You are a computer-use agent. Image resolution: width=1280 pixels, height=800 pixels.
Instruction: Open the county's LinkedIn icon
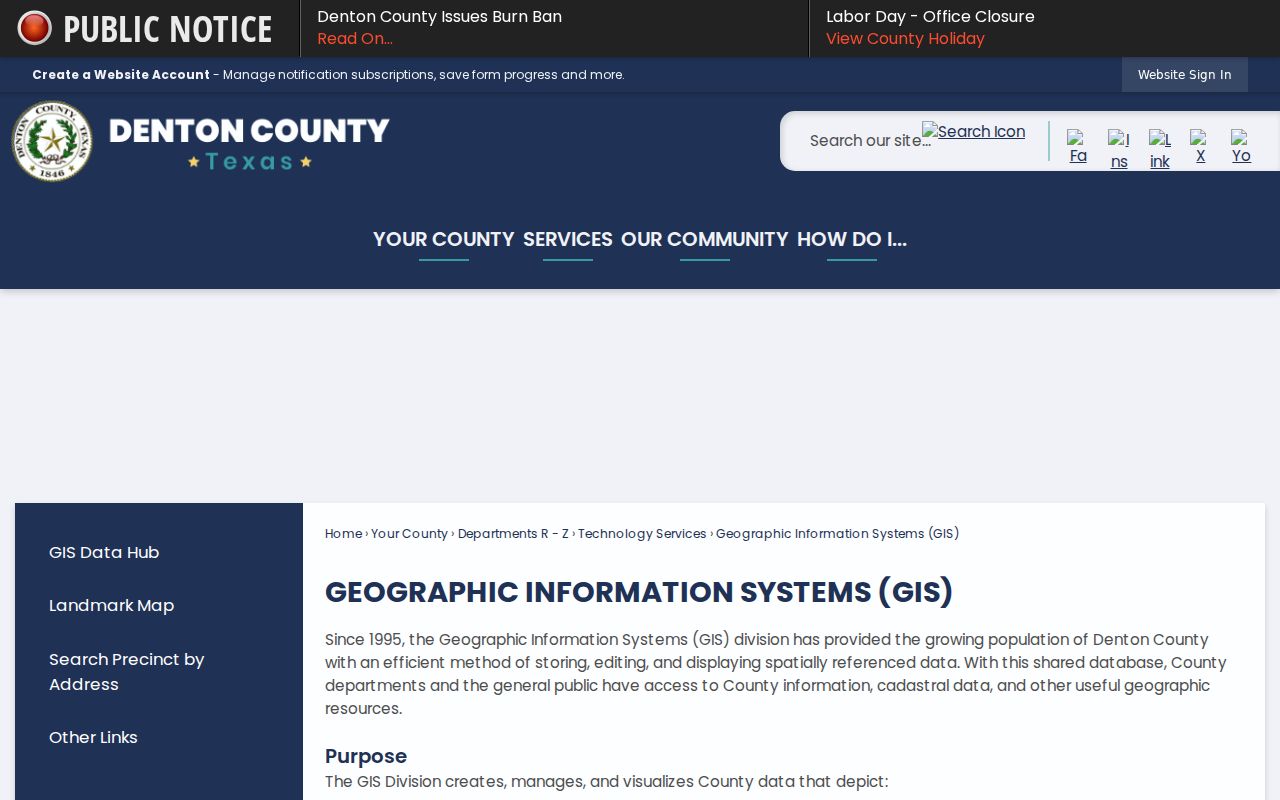[x=1160, y=149]
